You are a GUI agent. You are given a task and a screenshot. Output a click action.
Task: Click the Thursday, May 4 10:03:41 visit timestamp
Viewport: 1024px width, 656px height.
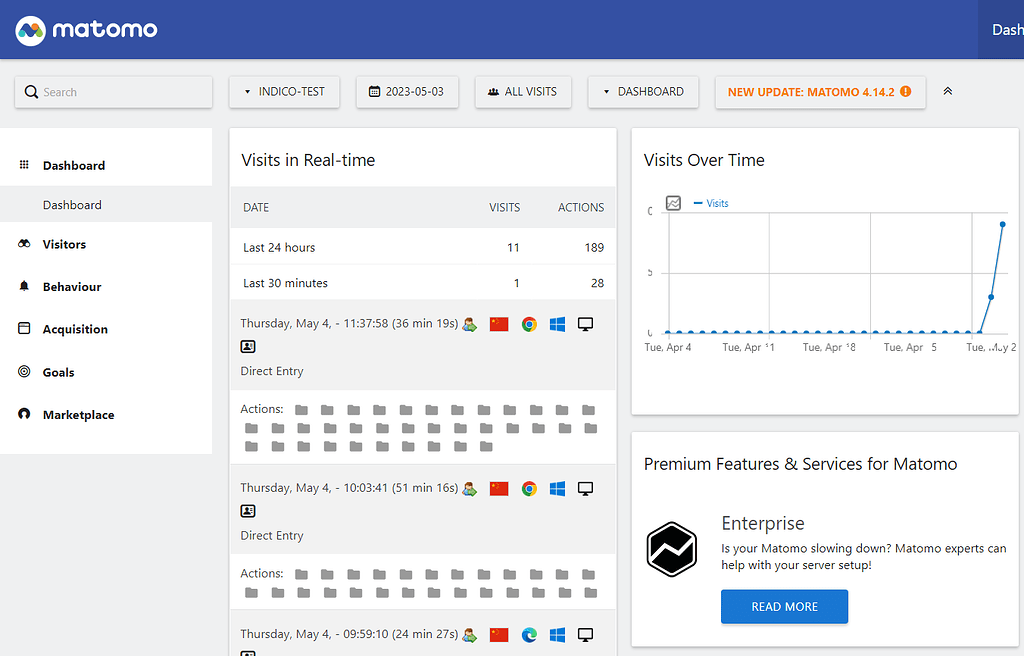pyautogui.click(x=349, y=488)
